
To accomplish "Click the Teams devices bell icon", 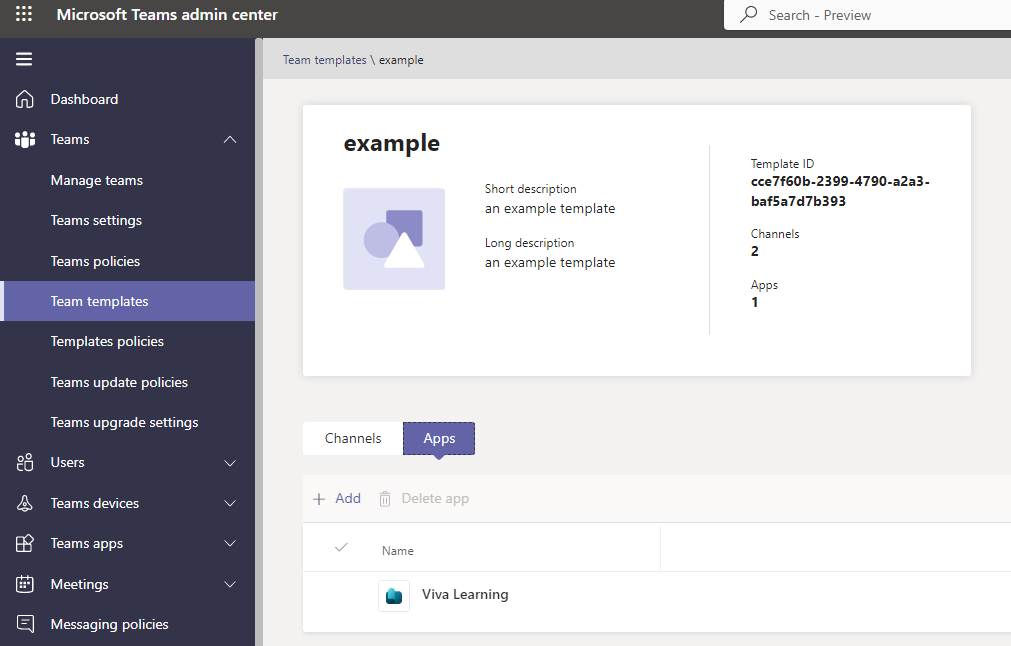I will (x=25, y=503).
